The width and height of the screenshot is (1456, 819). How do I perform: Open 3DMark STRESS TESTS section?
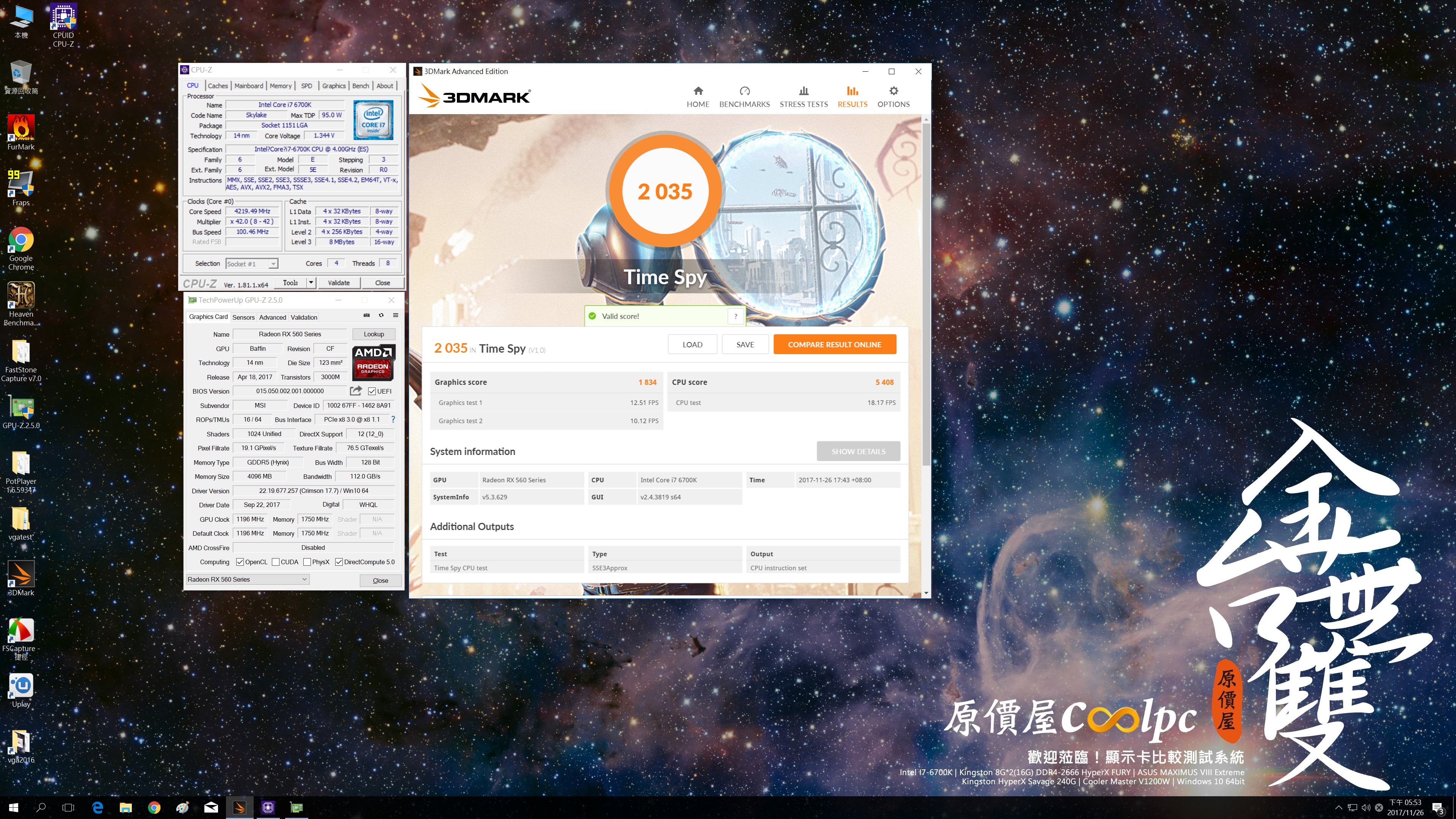coord(804,97)
